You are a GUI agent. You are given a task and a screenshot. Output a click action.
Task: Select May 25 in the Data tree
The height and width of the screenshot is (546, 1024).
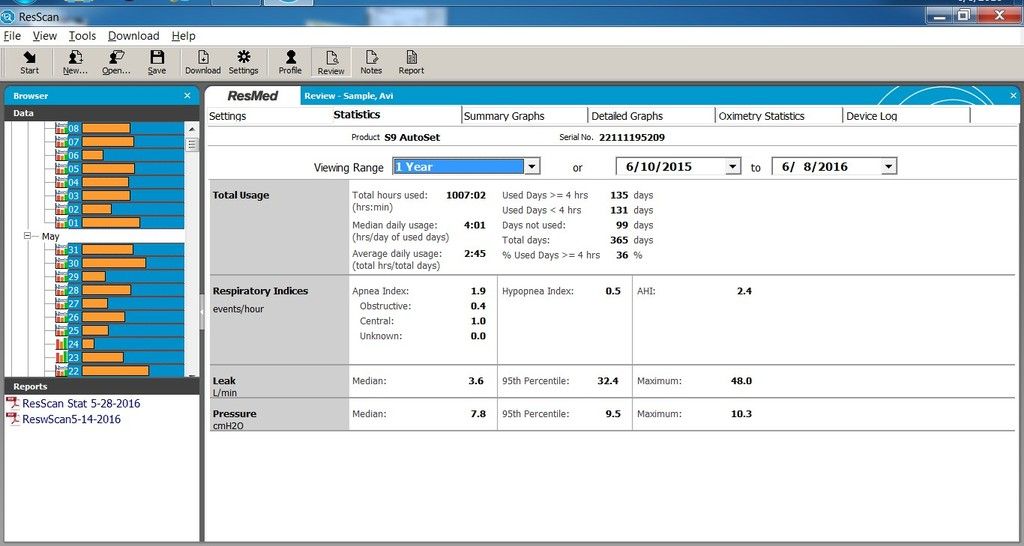[x=120, y=330]
